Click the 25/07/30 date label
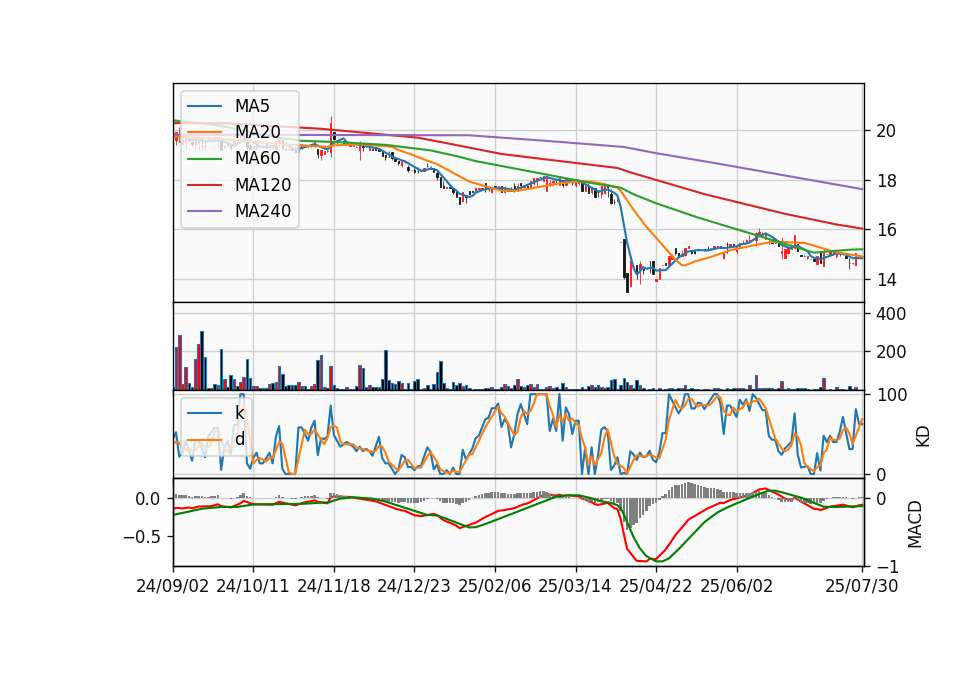 click(862, 586)
